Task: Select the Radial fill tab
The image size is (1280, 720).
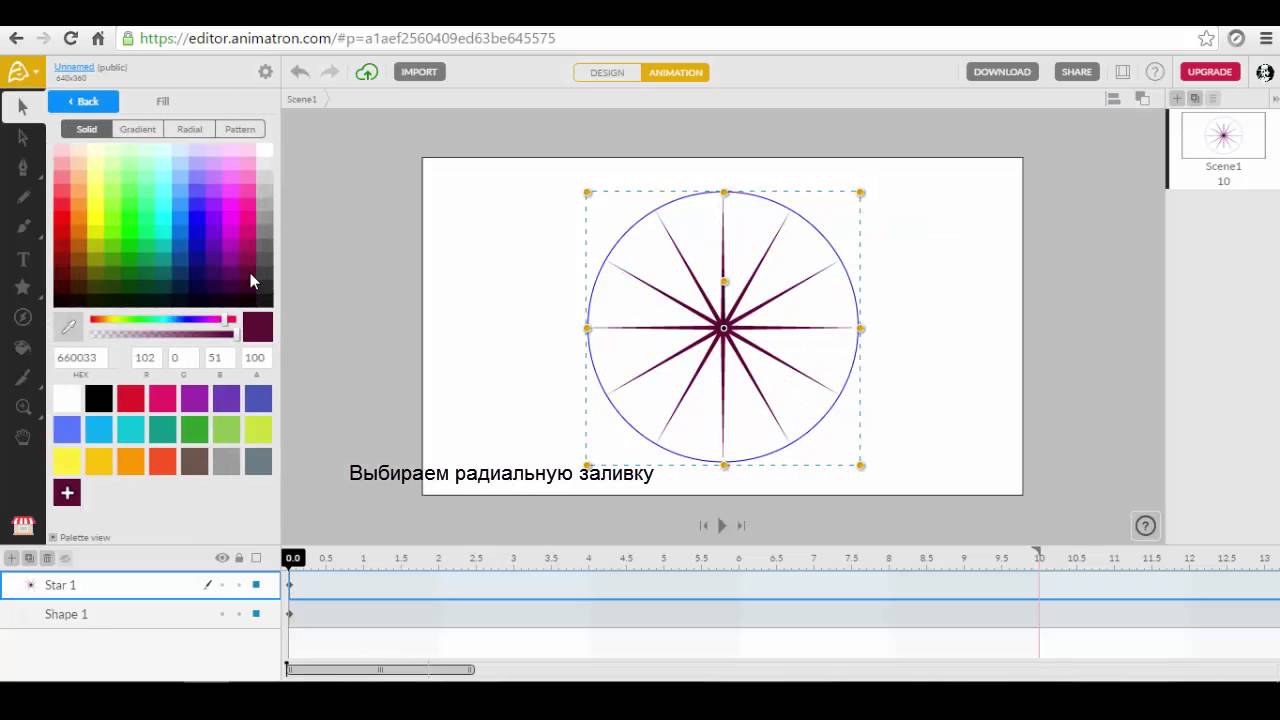Action: (190, 129)
